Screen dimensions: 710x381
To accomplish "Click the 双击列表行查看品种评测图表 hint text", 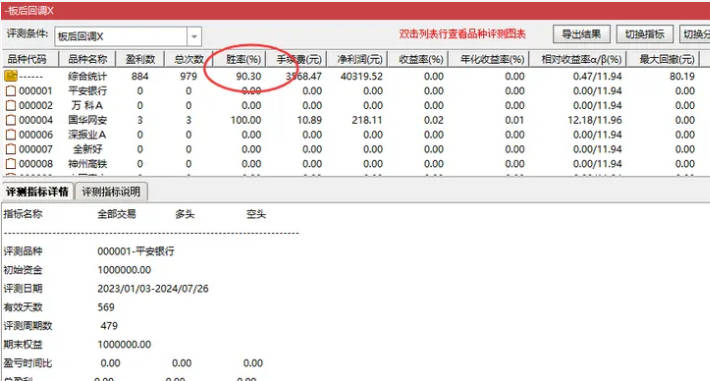I will click(462, 34).
